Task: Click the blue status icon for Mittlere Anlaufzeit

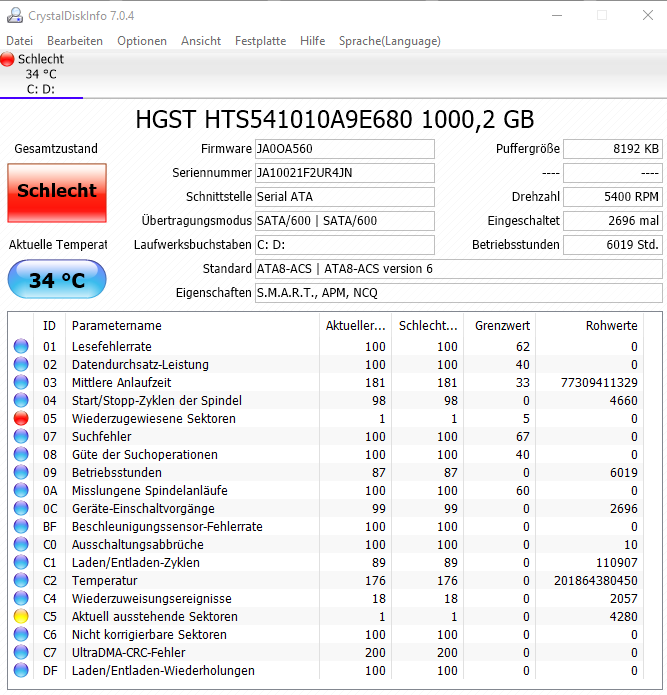Action: [21, 382]
